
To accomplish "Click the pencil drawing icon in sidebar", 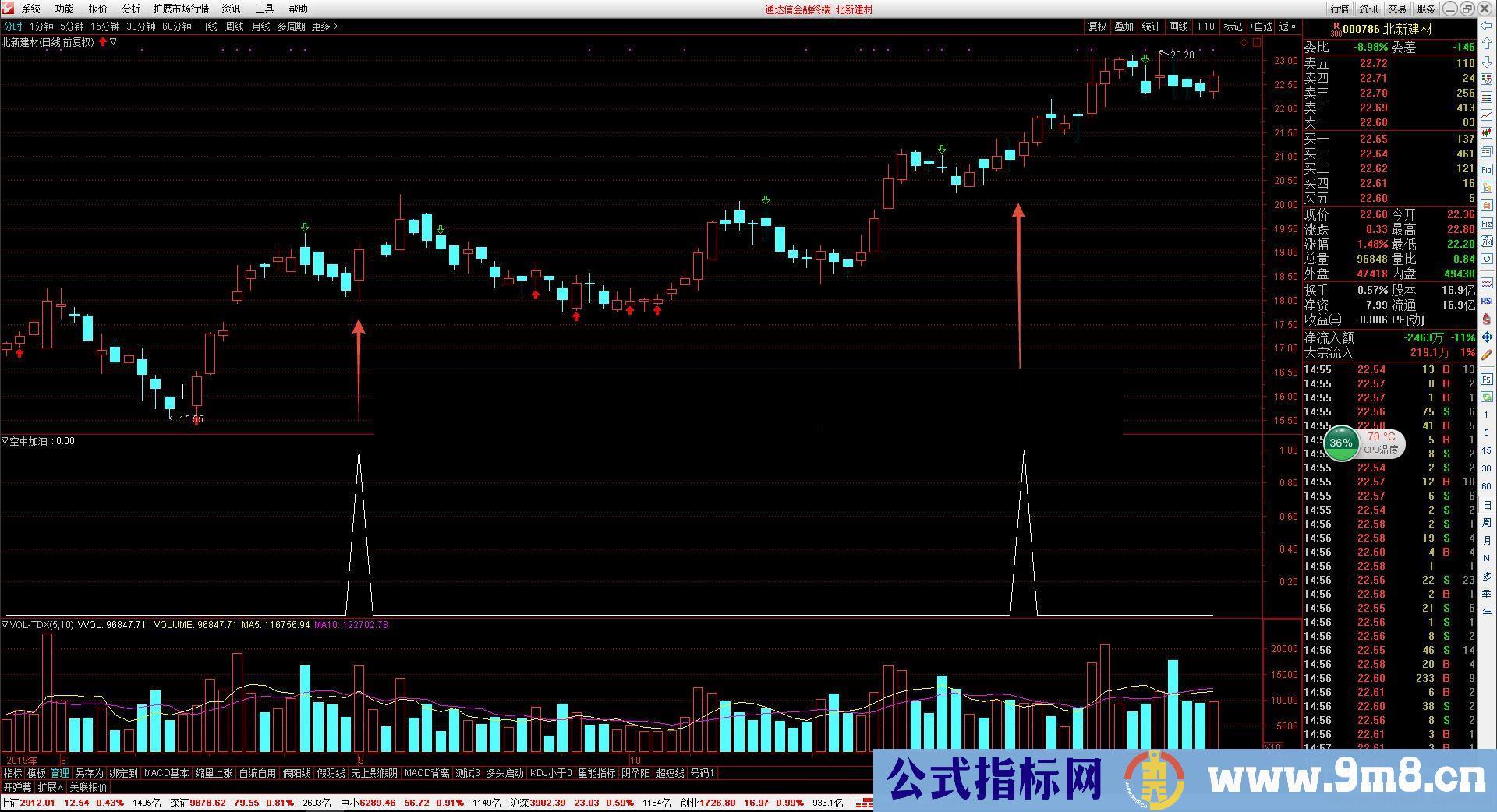I will [1487, 355].
